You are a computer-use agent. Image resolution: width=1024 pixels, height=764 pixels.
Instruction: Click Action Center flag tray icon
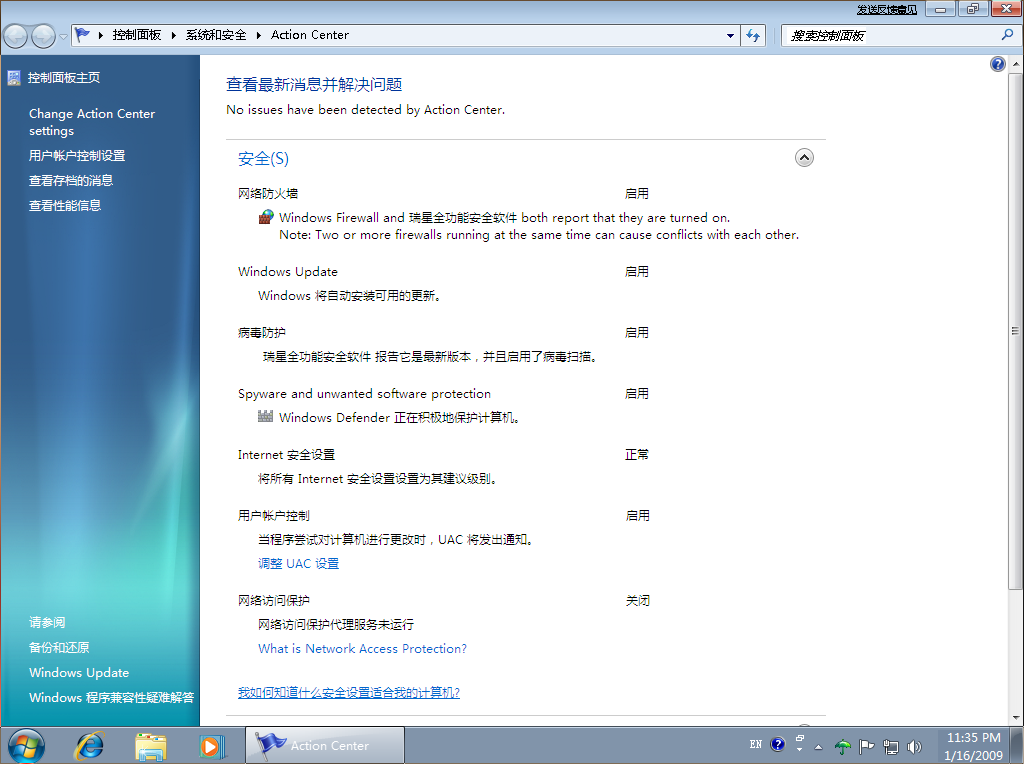pos(867,746)
